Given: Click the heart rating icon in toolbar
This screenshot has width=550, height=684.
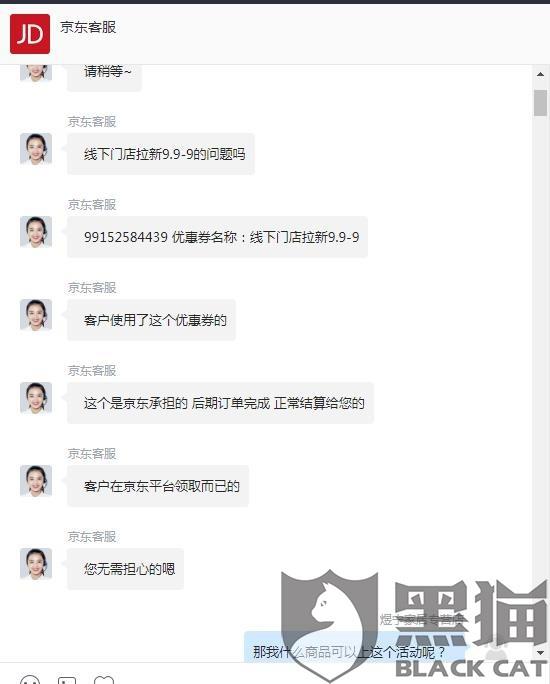Looking at the screenshot, I should [104, 680].
